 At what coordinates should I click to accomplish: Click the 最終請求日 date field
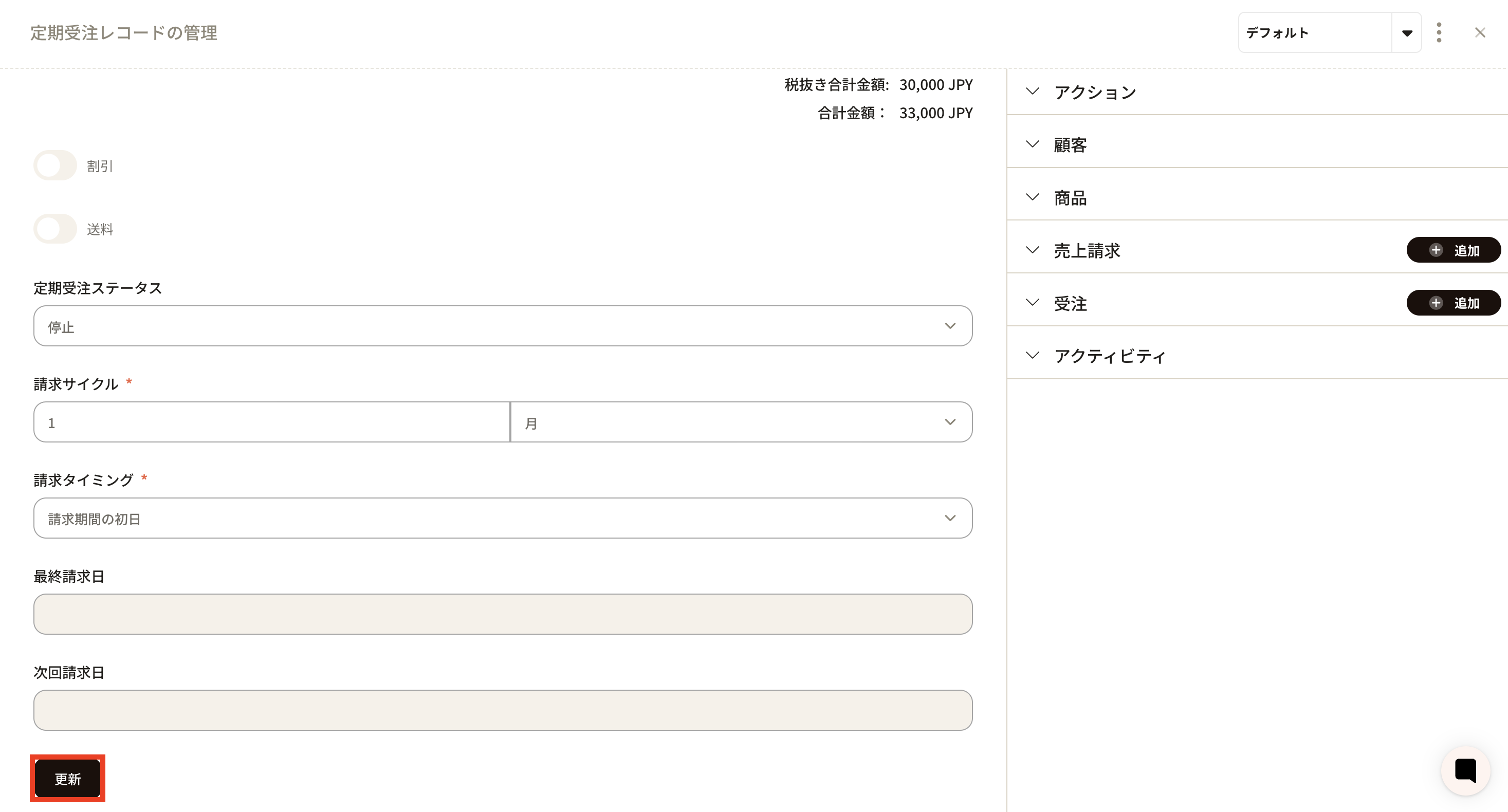point(503,614)
